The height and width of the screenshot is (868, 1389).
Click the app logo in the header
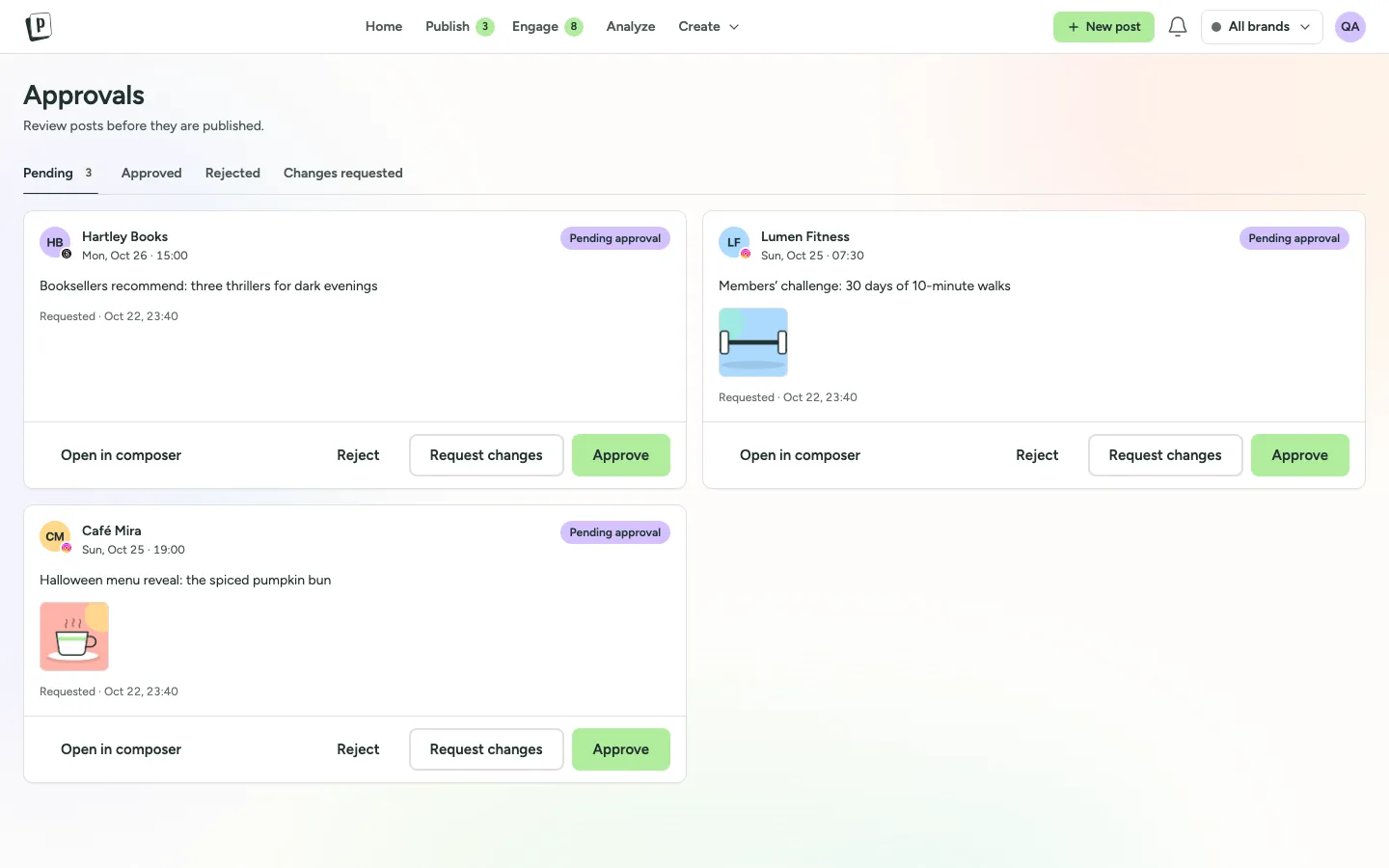tap(38, 27)
